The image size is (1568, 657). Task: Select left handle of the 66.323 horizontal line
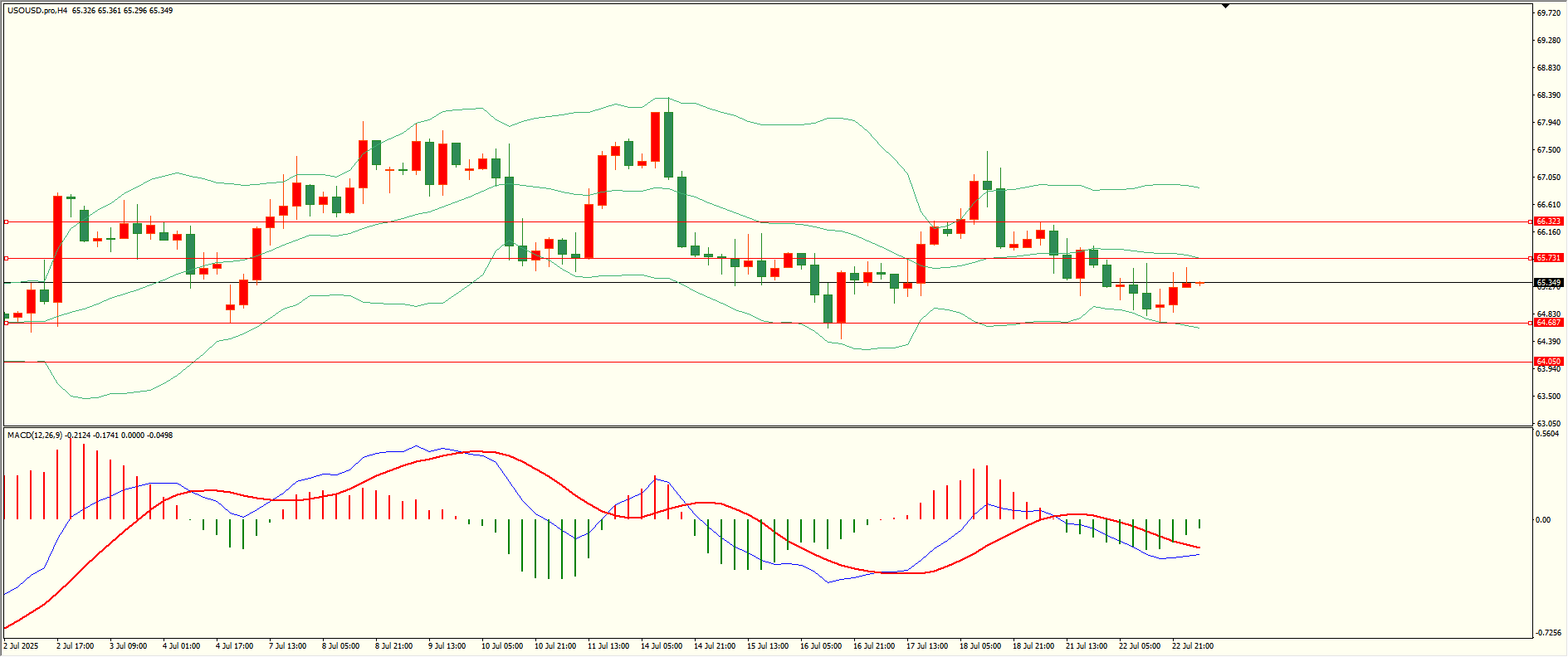click(6, 221)
